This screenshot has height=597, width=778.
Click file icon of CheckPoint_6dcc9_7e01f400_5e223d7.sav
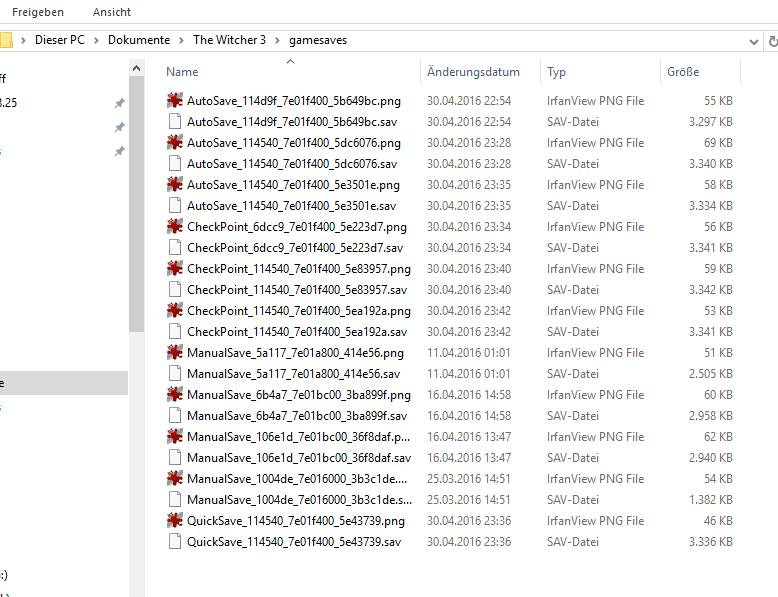(174, 248)
